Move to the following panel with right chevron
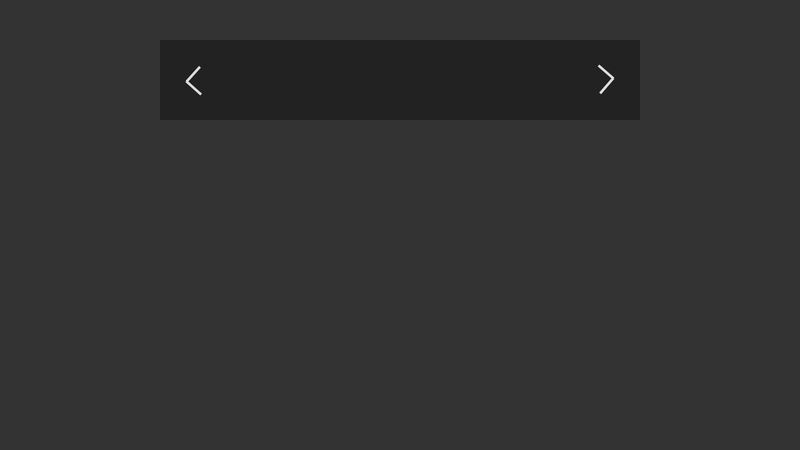 606,79
